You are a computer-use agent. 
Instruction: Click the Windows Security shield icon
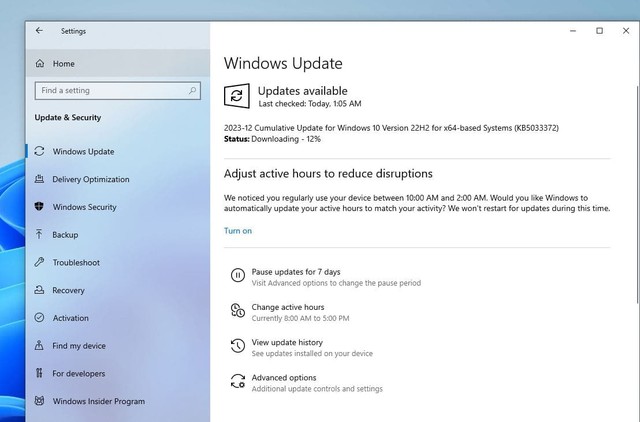39,207
